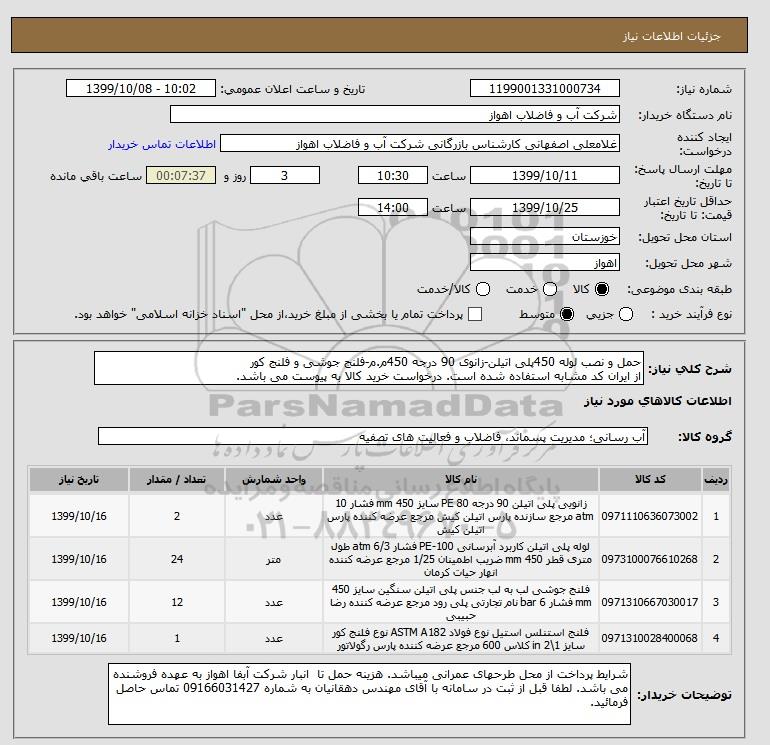770x745 pixels.
Task: Click the price validity date 1399/10/25
Action: pos(545,207)
